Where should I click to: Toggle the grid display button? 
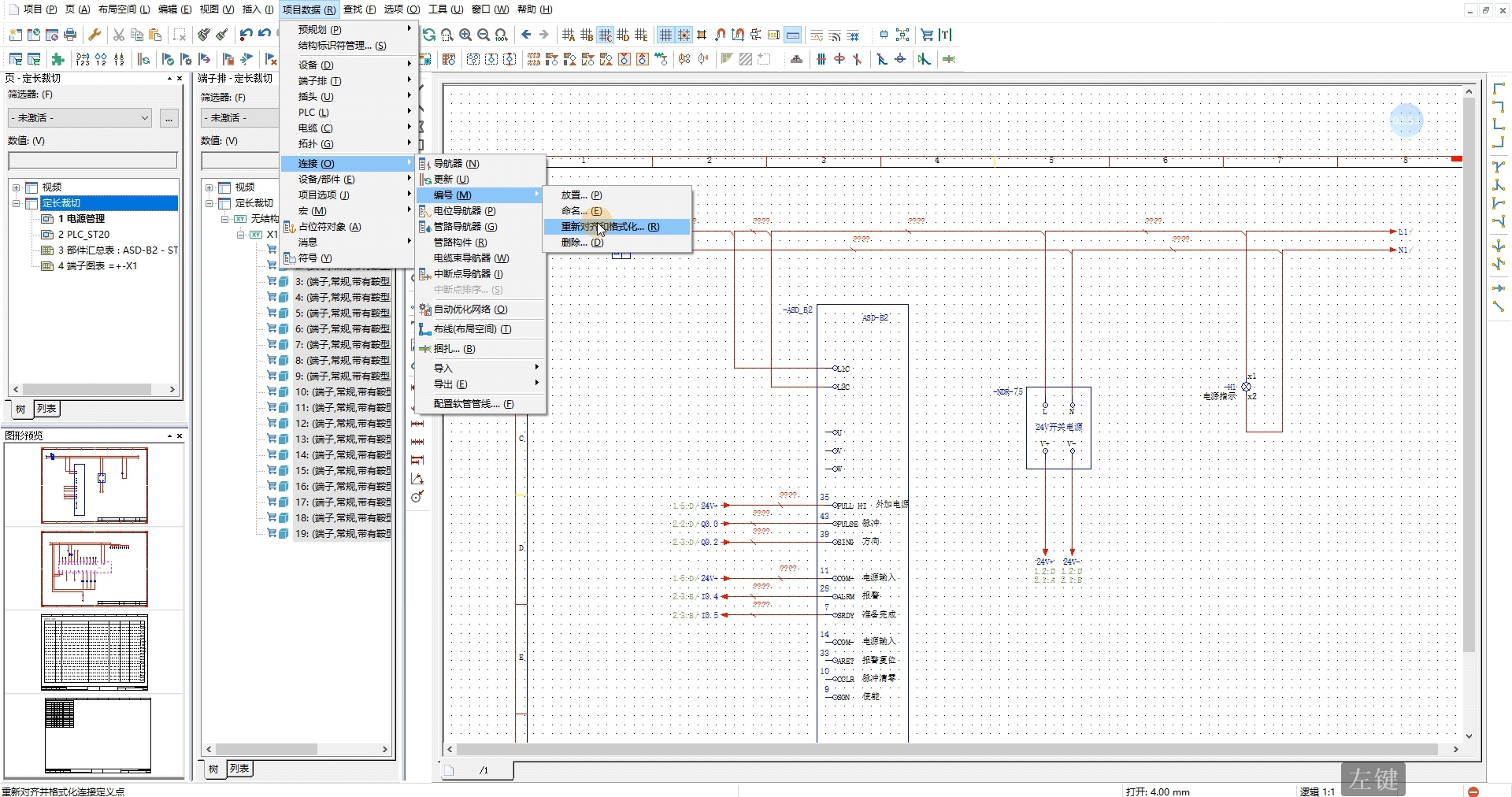(665, 35)
